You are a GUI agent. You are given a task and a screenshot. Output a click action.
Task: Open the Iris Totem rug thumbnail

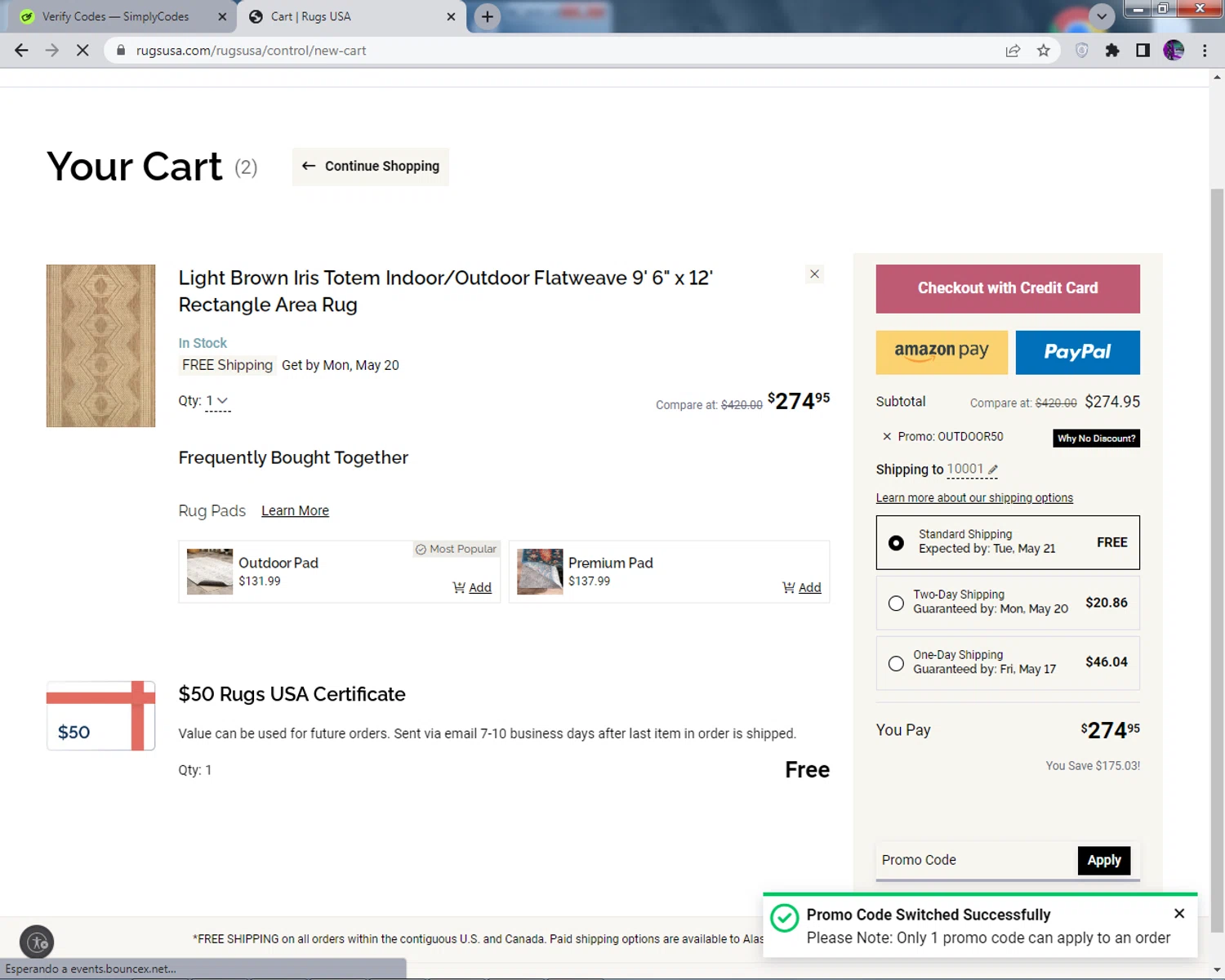click(100, 345)
